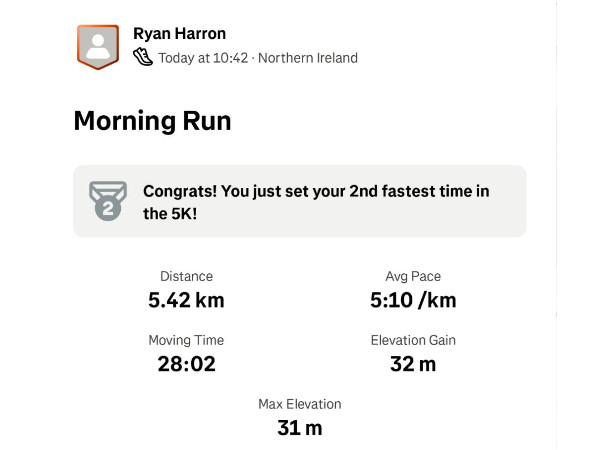Select the 28:02 moving time value
The height and width of the screenshot is (450, 600).
click(x=186, y=363)
